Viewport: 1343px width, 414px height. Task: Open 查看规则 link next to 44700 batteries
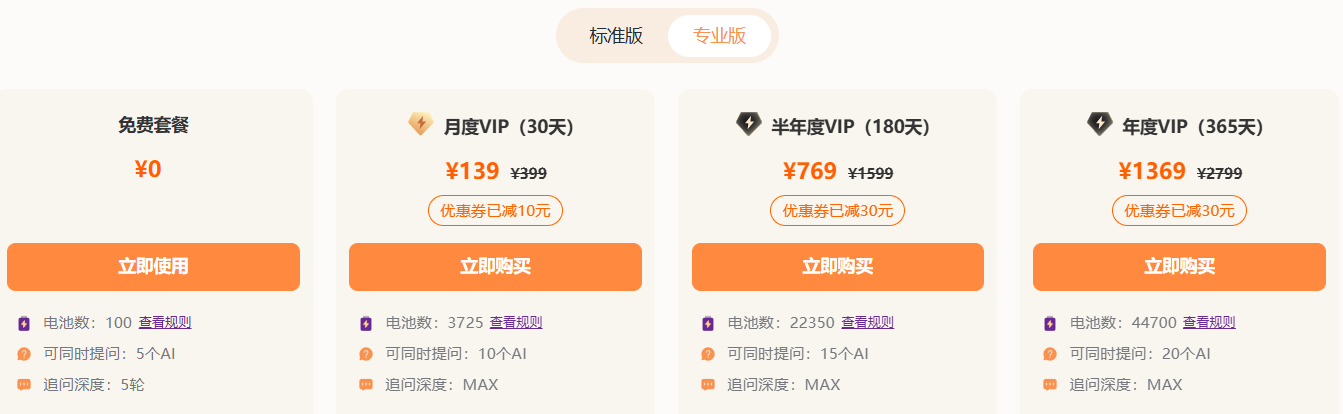(x=1209, y=323)
